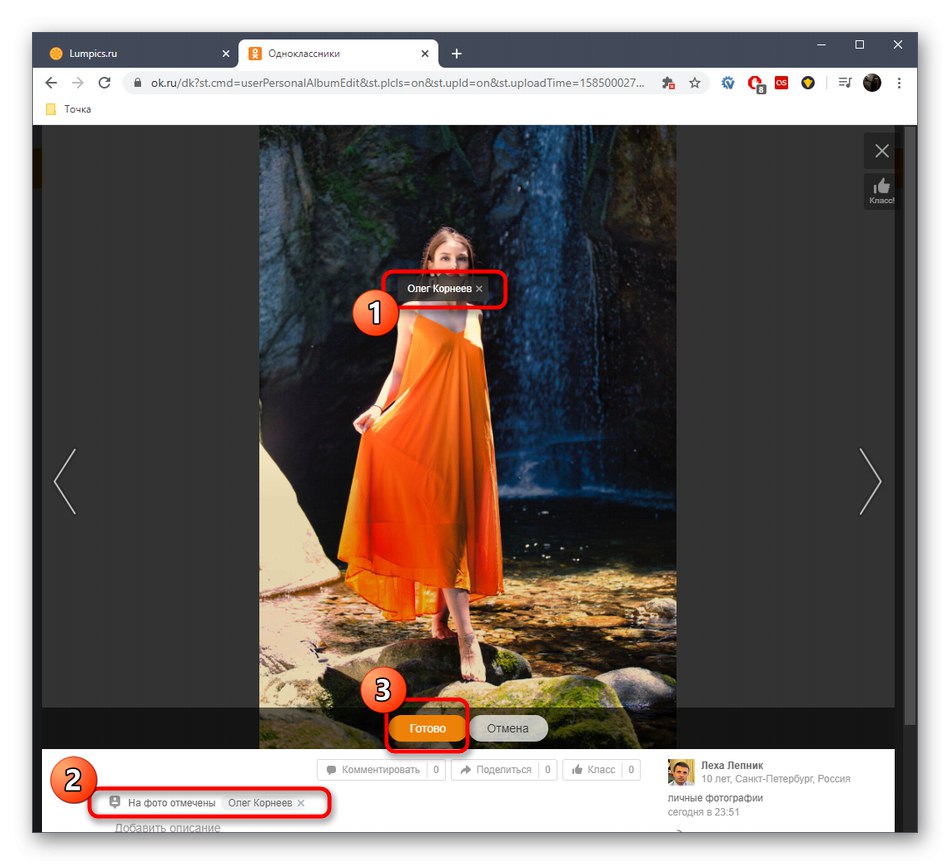Open the Chrome profile avatar
Image resolution: width=950 pixels, height=865 pixels.
coord(872,83)
